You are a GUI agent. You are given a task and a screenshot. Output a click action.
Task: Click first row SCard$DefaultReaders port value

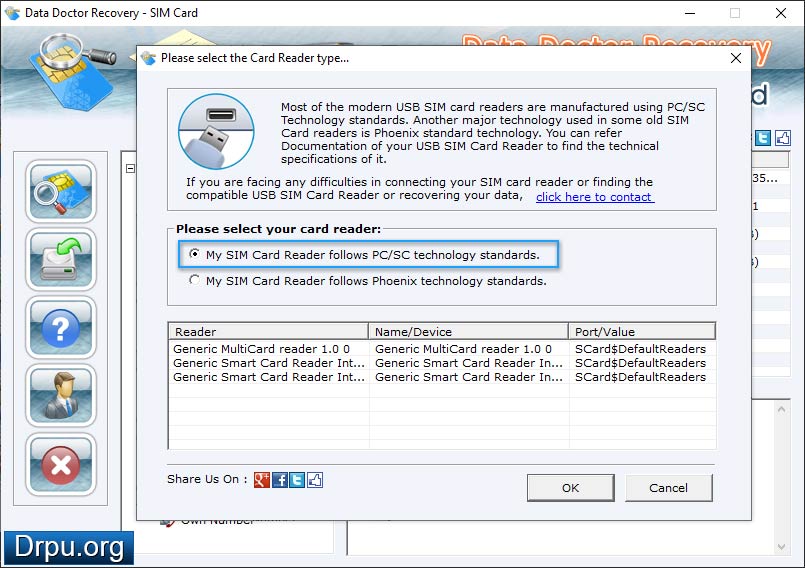(x=640, y=349)
